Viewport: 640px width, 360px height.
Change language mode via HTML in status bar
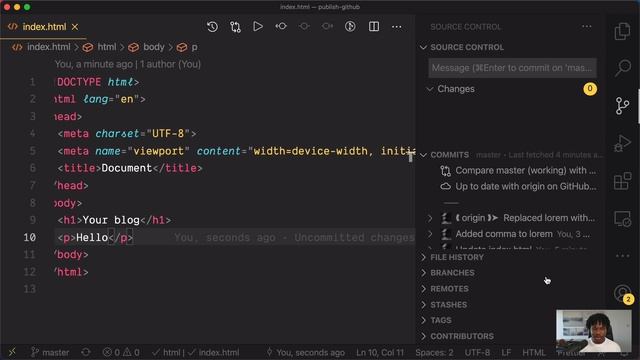pyautogui.click(x=533, y=352)
